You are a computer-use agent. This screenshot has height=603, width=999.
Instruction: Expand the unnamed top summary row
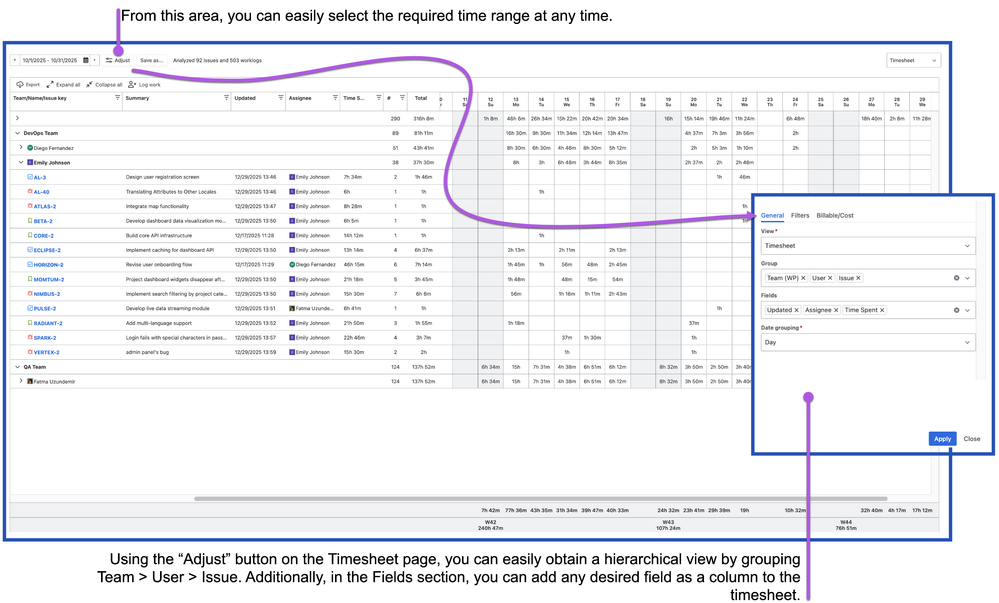tap(17, 118)
